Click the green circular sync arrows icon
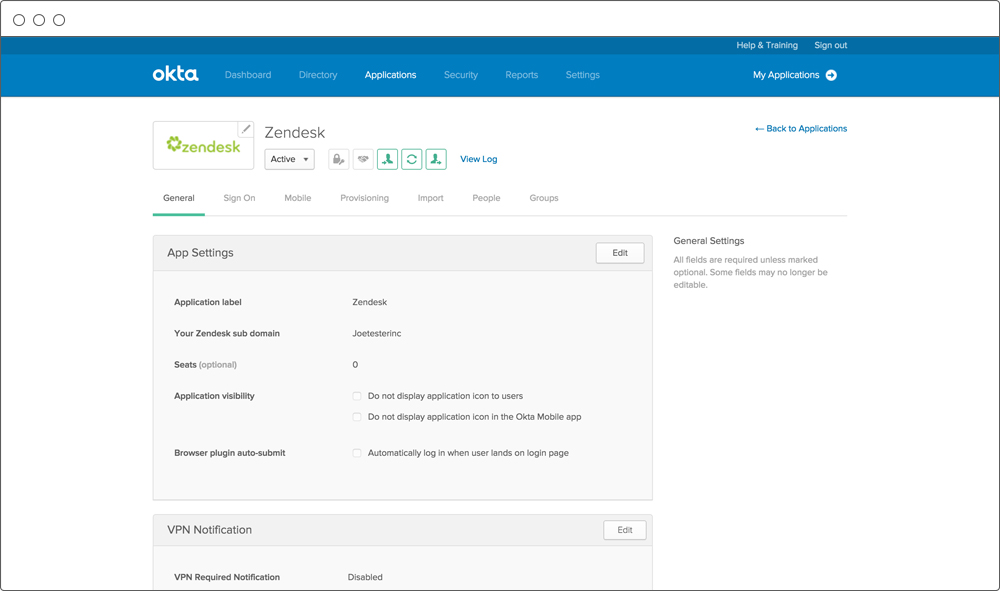The width and height of the screenshot is (1000, 591). pyautogui.click(x=411, y=159)
